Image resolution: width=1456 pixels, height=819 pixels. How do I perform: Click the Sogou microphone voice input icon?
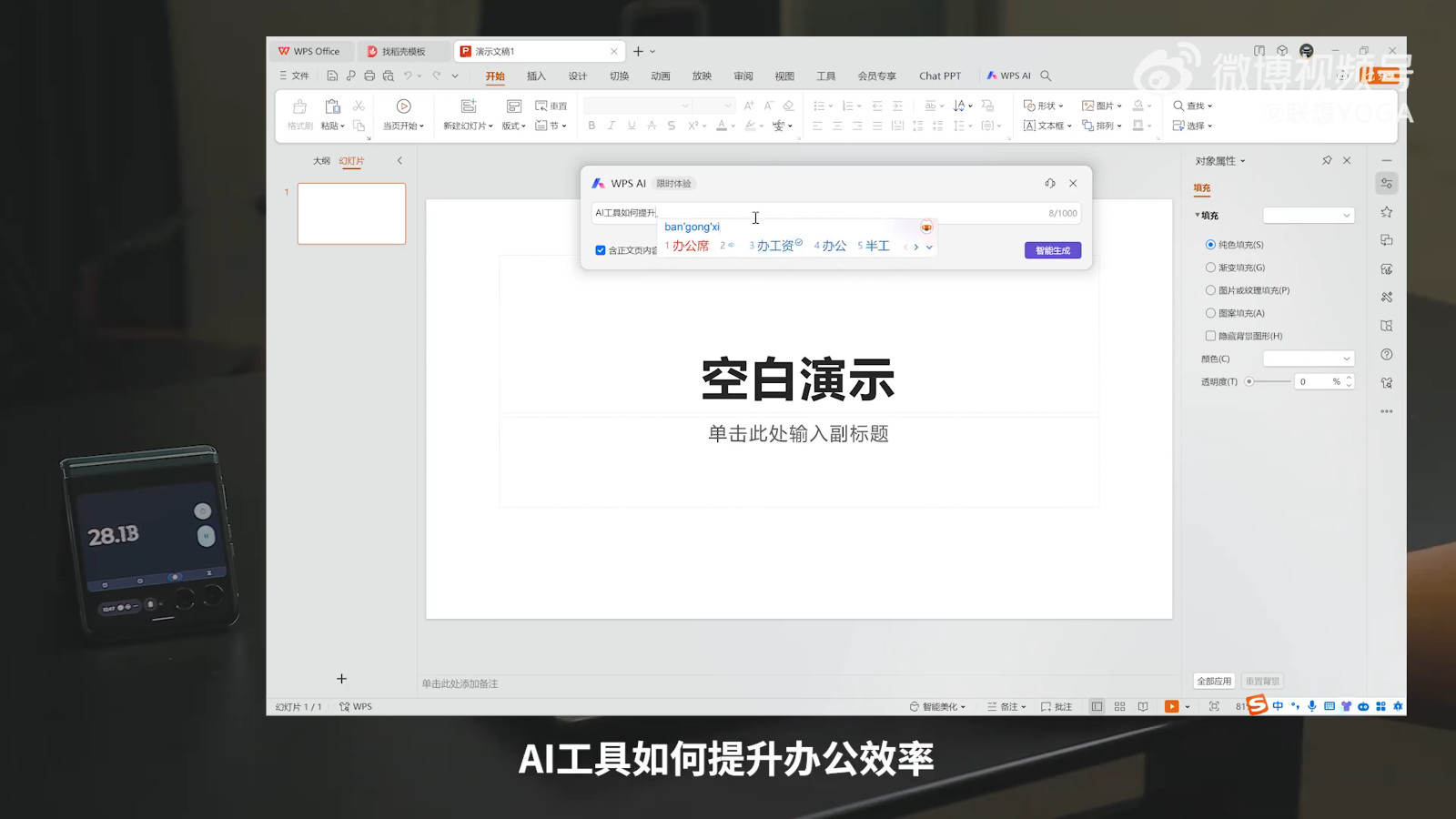pyautogui.click(x=1311, y=706)
